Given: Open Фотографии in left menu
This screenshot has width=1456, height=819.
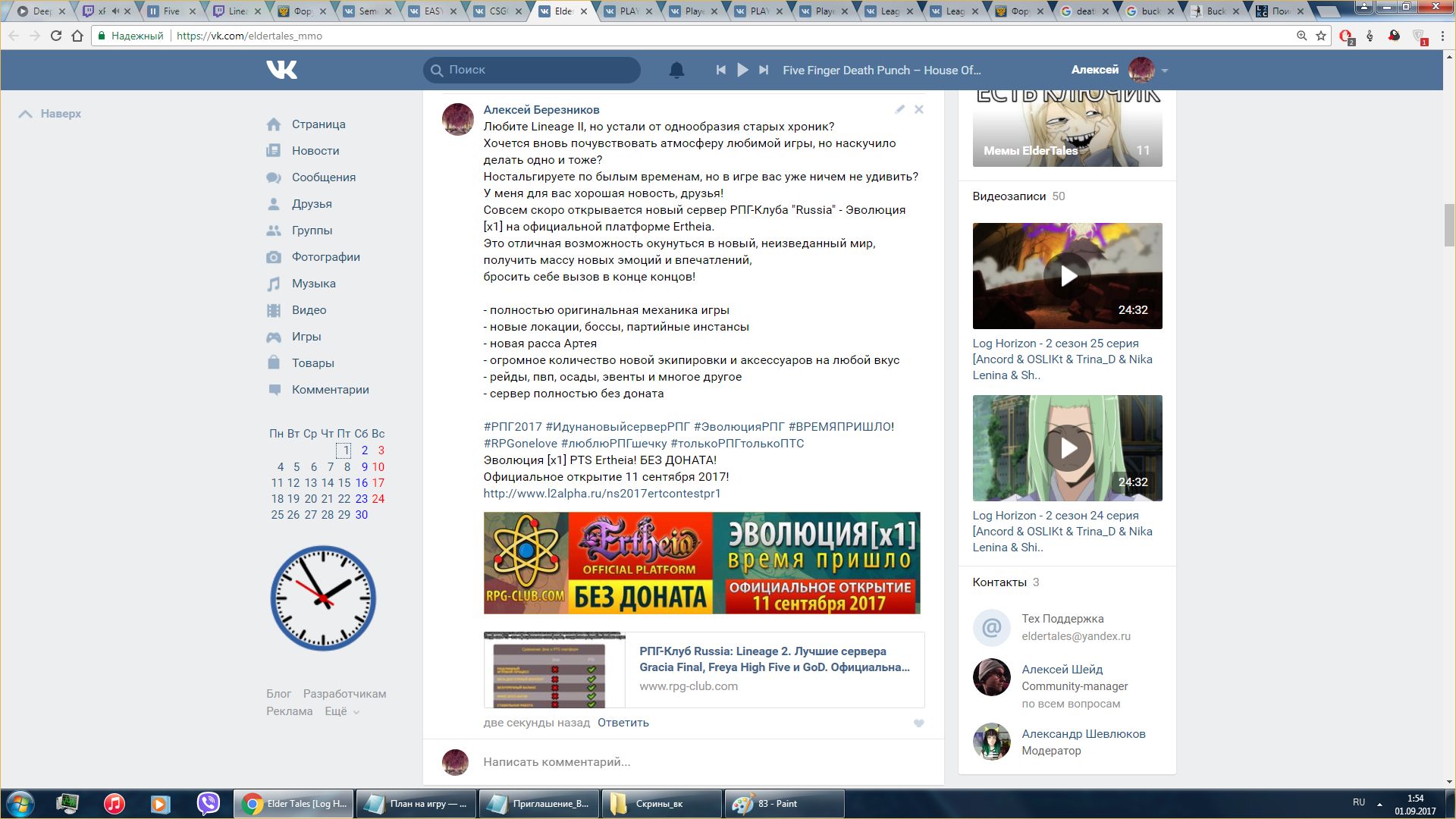Looking at the screenshot, I should [x=325, y=257].
